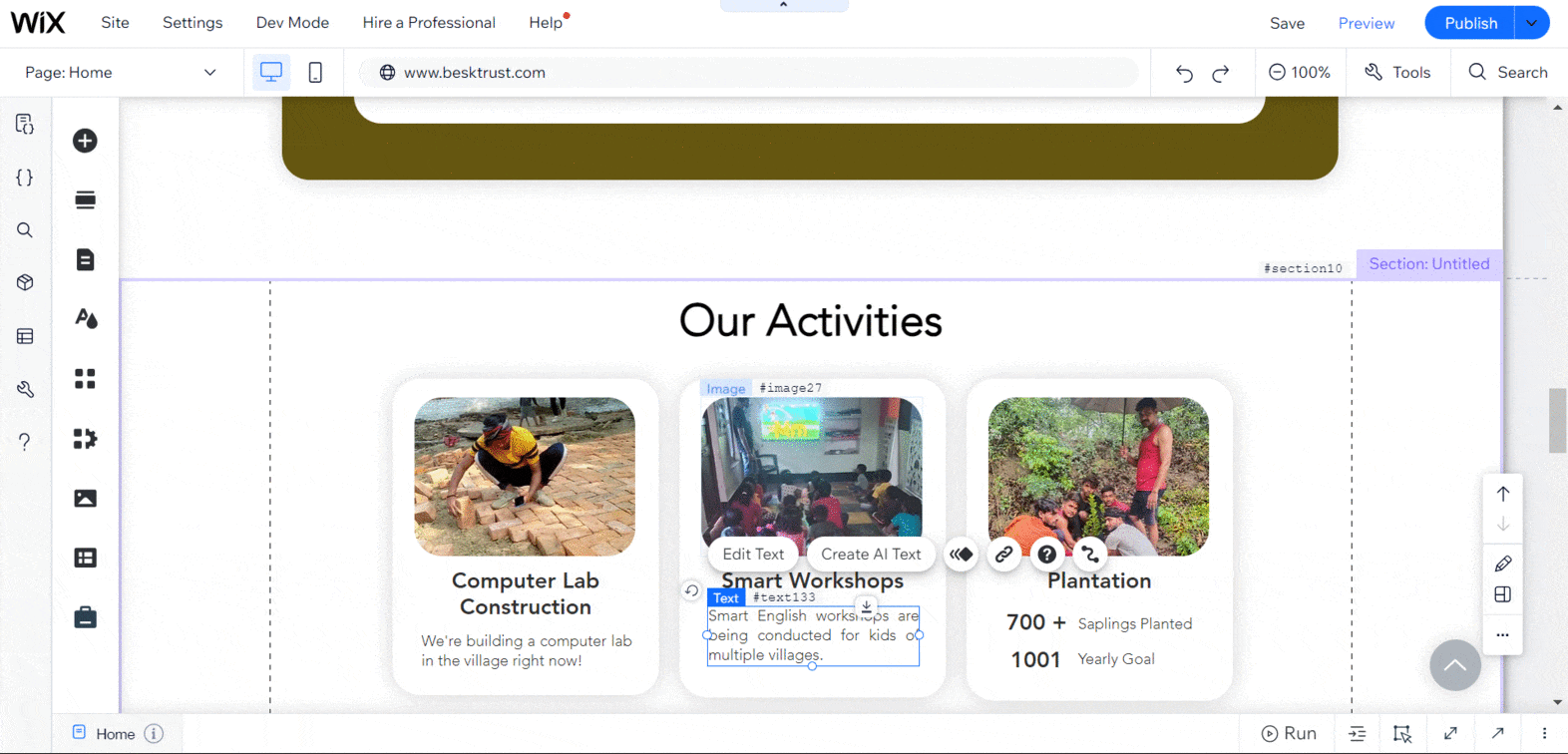Collapse the top bar with chevron
This screenshot has height=754, width=1568.
784,5
